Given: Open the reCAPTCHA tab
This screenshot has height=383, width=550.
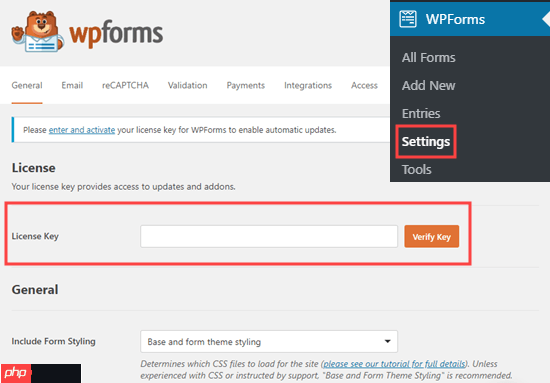Looking at the screenshot, I should [125, 85].
